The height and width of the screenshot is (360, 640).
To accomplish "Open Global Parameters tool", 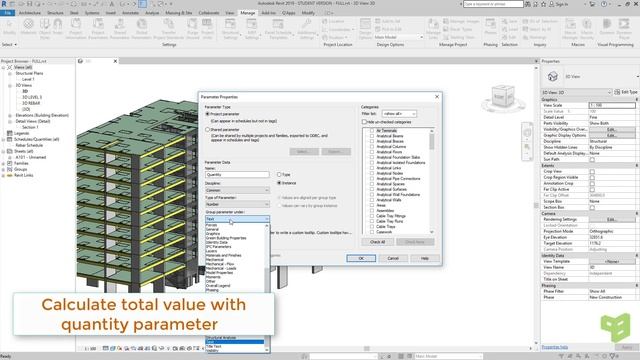I will 142,29.
